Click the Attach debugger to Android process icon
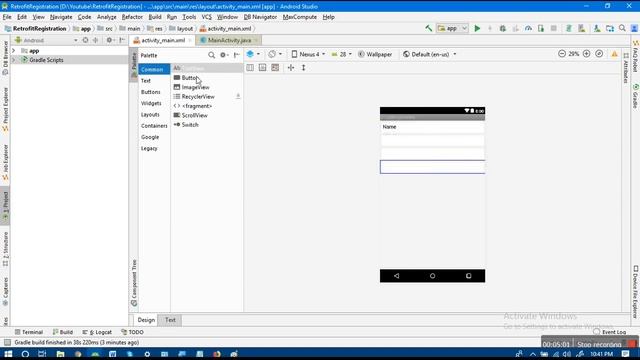Screen dimensions: 640x360 pyautogui.click(x=541, y=28)
